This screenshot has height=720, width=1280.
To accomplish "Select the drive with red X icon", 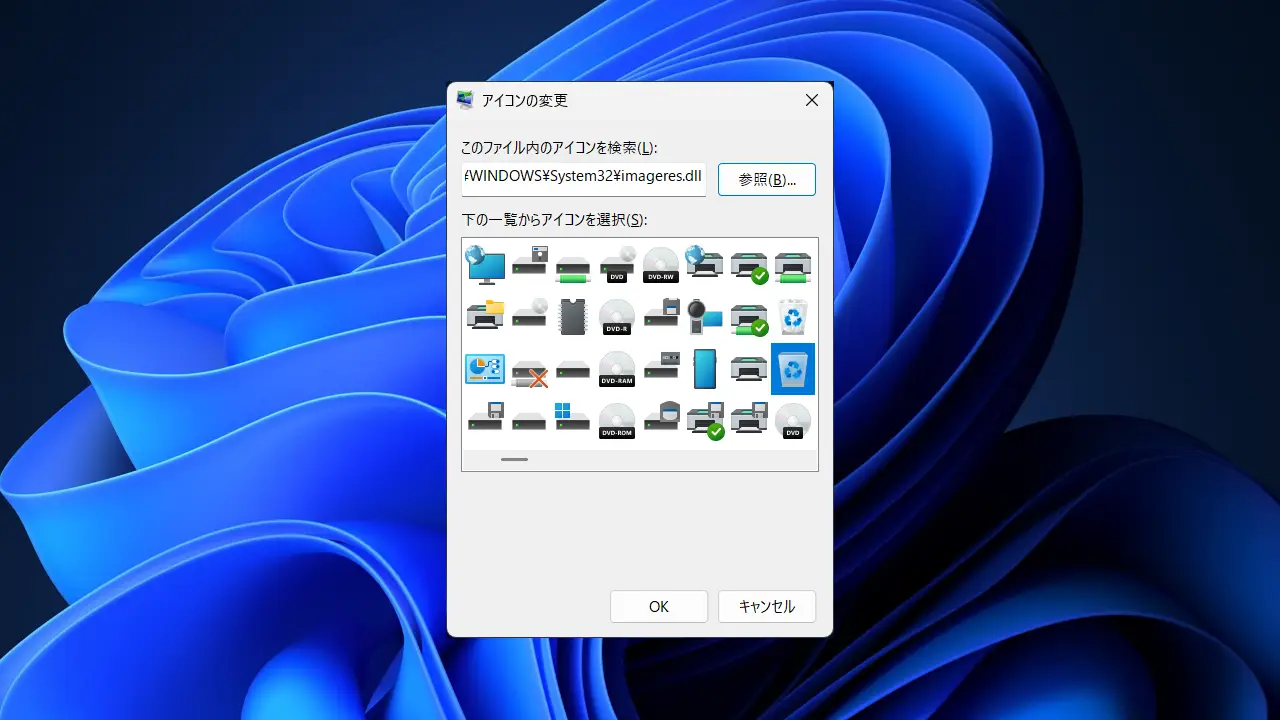I will 529,369.
